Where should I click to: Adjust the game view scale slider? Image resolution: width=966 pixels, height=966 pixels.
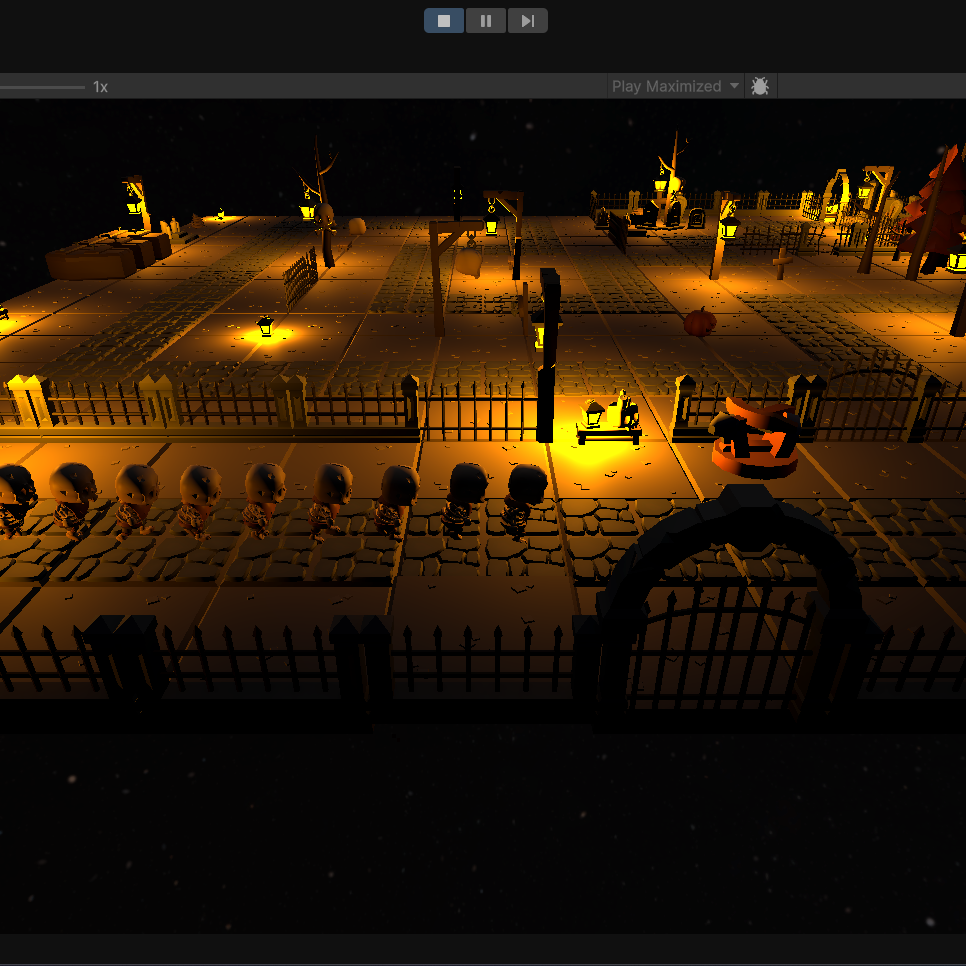click(40, 87)
